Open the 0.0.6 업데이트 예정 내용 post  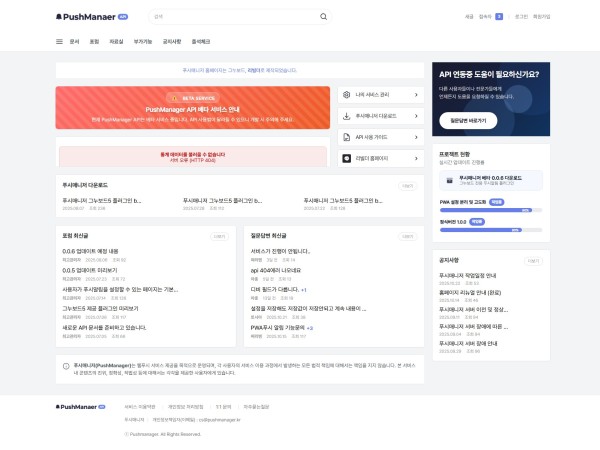click(90, 251)
